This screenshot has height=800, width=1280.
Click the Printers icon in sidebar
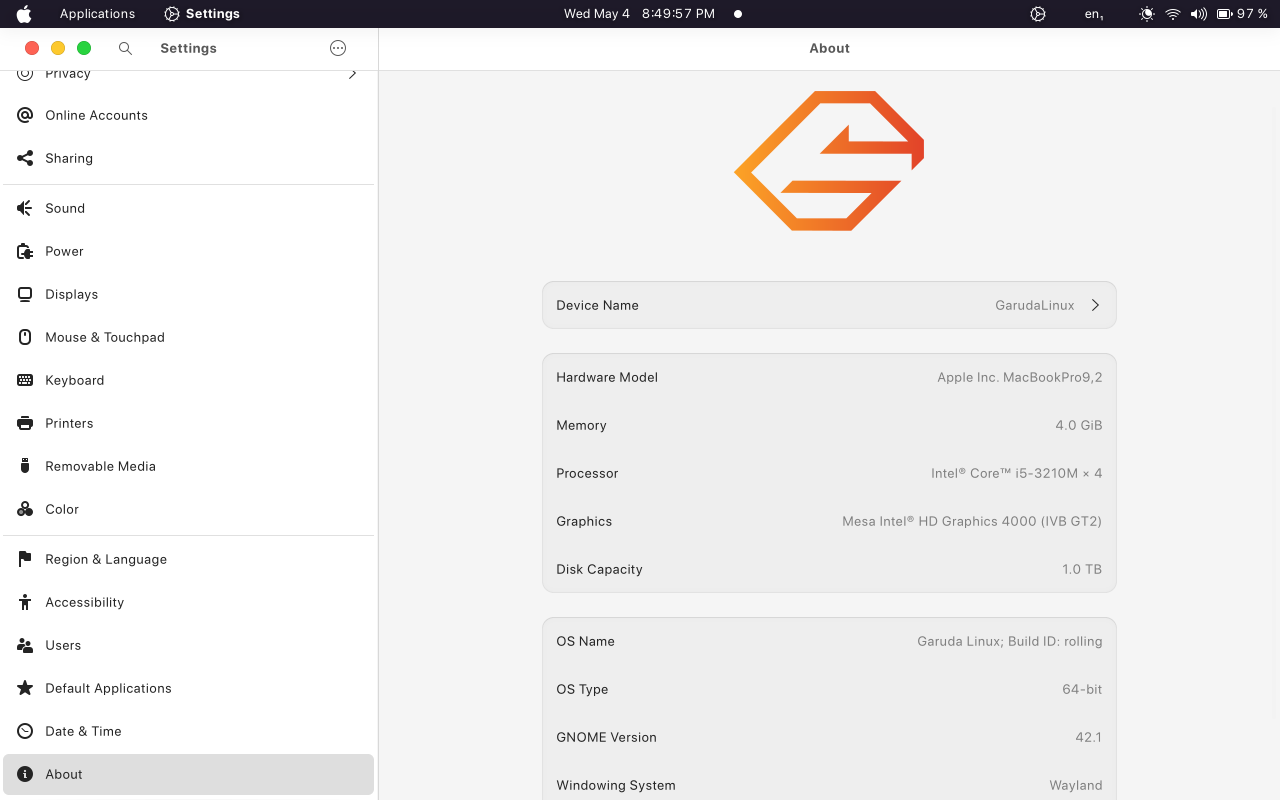click(25, 423)
